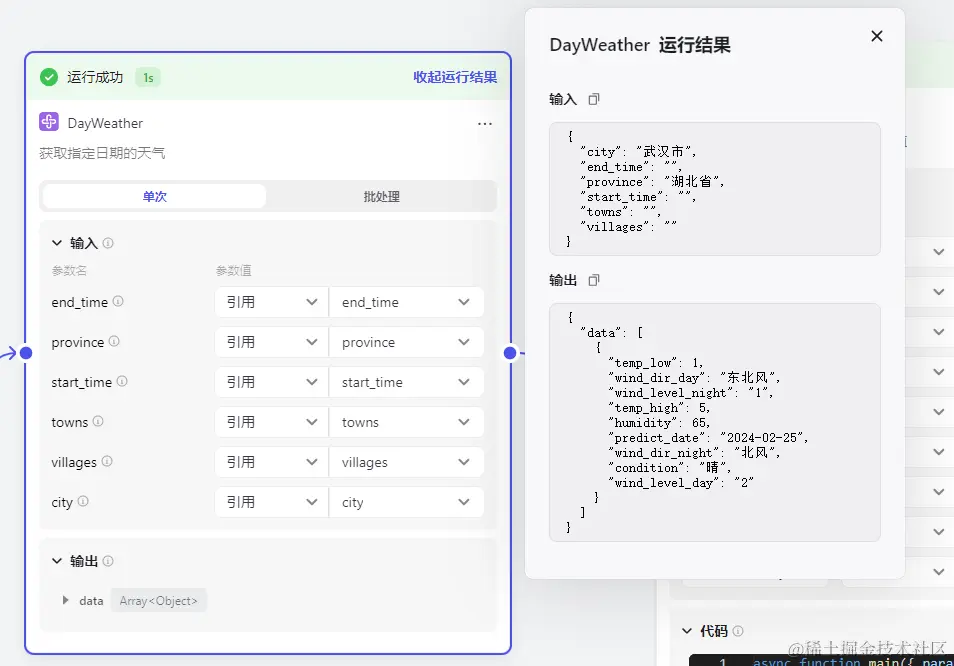
Task: Click the green run success check icon
Action: [49, 77]
